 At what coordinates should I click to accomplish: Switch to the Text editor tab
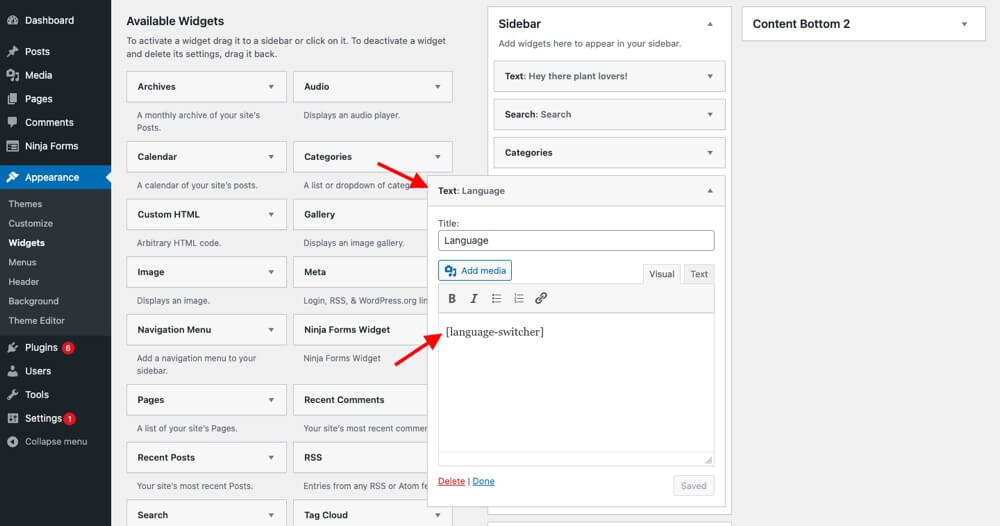pos(699,274)
